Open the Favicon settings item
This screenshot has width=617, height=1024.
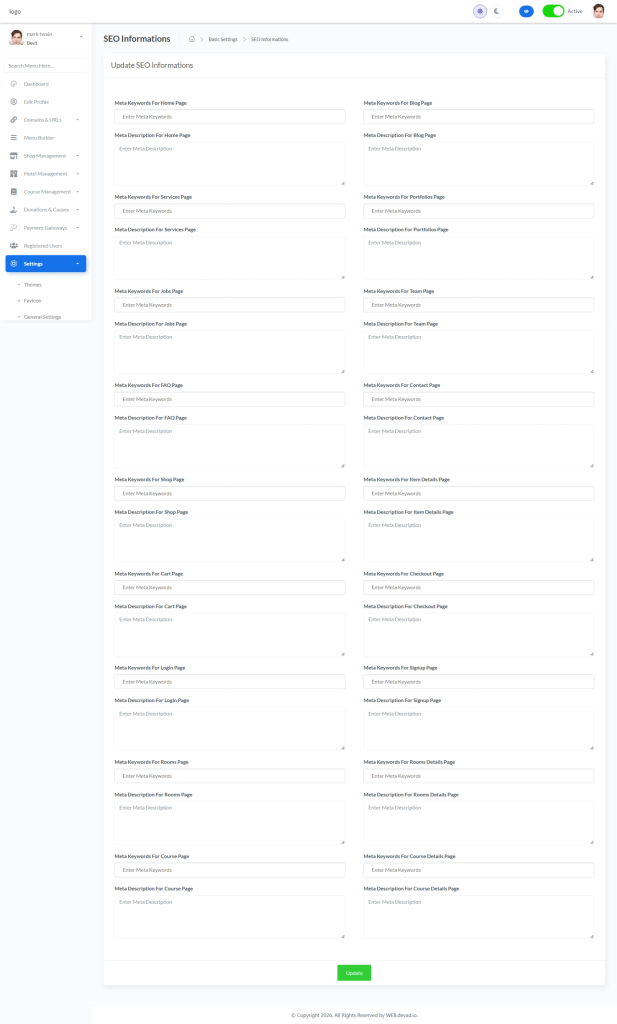pos(33,301)
